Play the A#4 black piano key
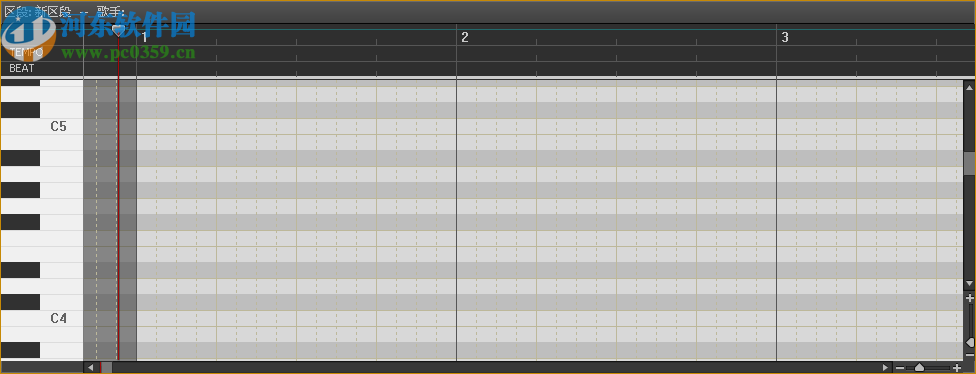Image resolution: width=976 pixels, height=374 pixels. 20,158
